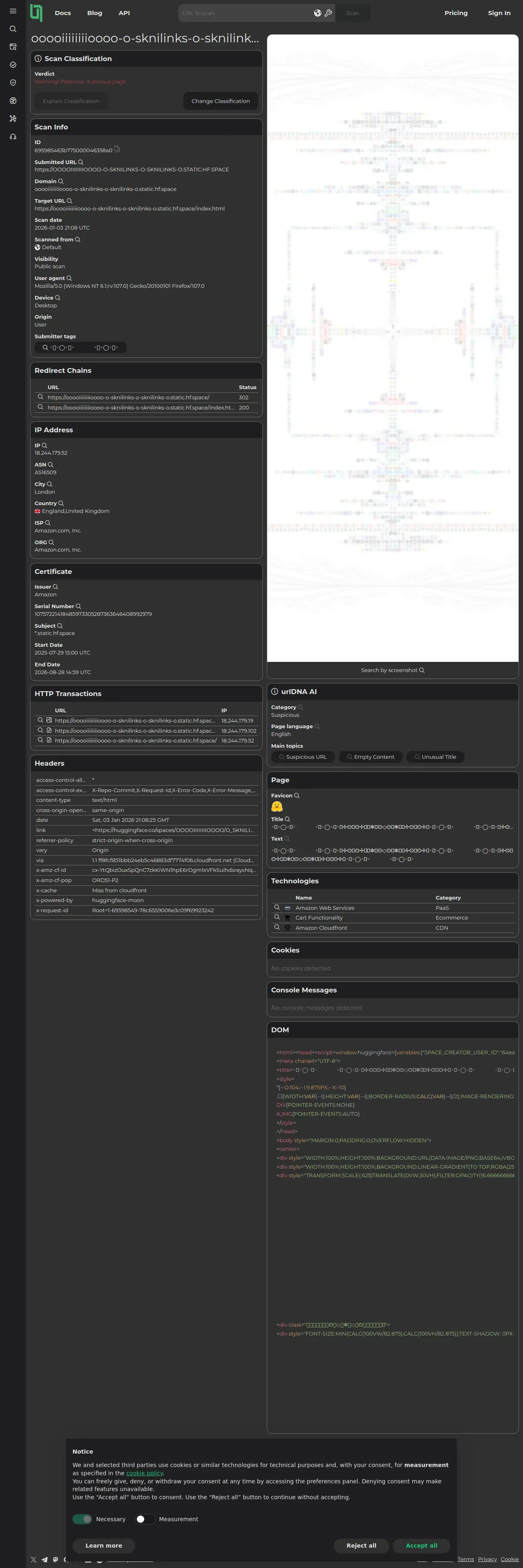Screen dimensions: 523x1568
Task: Click the magnifier icon next to Target URL
Action: (x=69, y=201)
